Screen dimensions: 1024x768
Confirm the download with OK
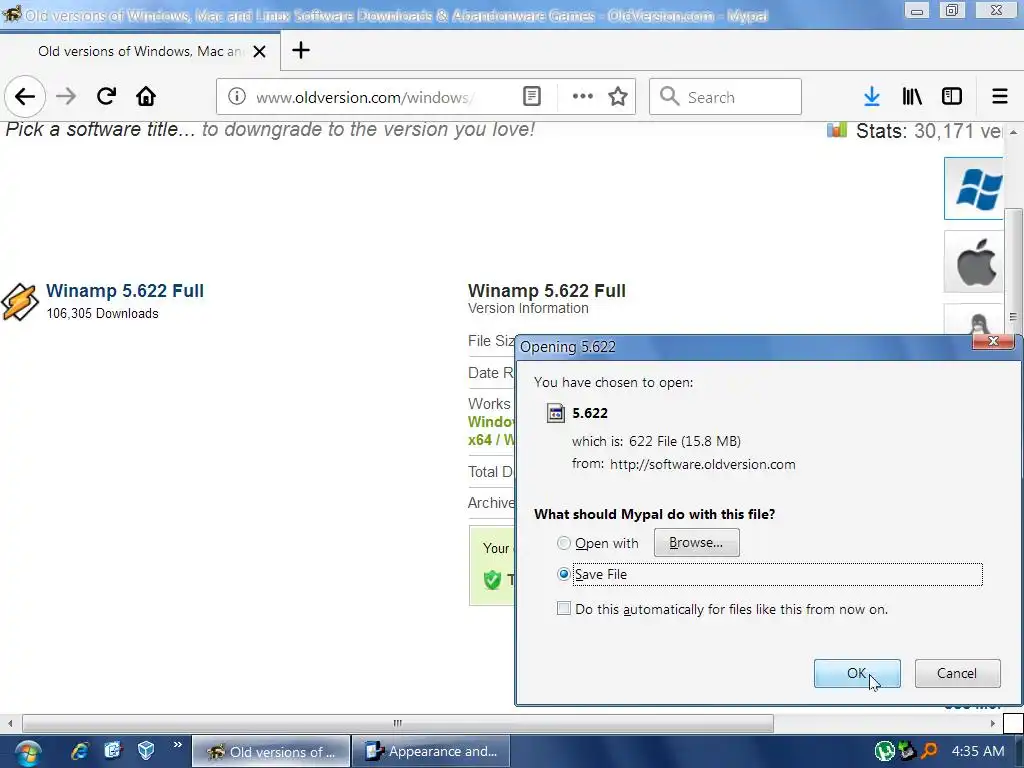[x=857, y=673]
